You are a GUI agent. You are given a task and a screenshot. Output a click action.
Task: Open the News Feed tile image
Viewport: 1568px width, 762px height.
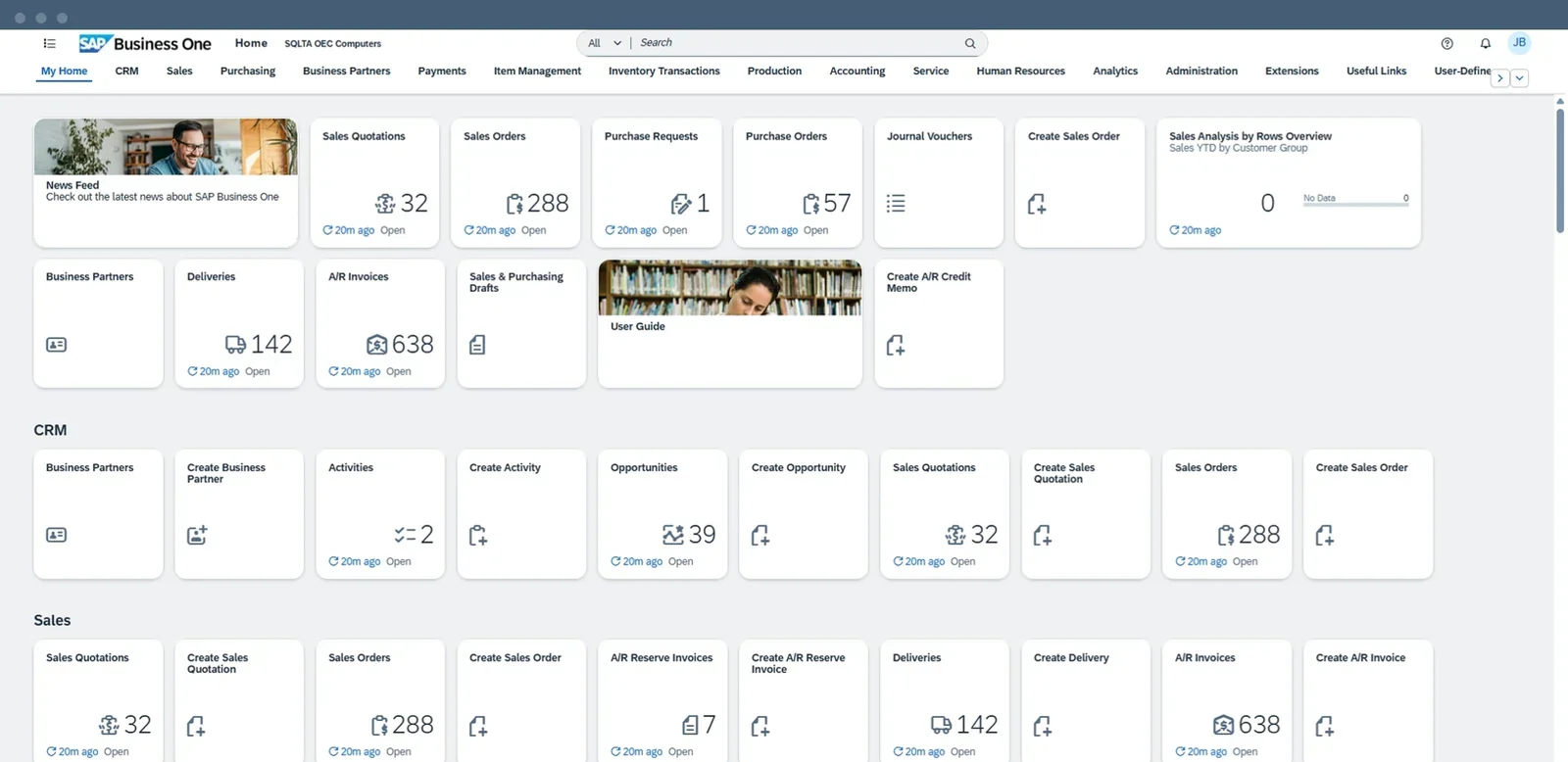click(x=166, y=147)
